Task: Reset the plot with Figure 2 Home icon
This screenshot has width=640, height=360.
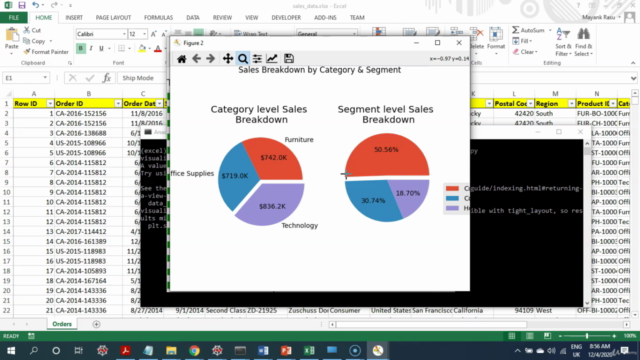Action: tap(182, 59)
